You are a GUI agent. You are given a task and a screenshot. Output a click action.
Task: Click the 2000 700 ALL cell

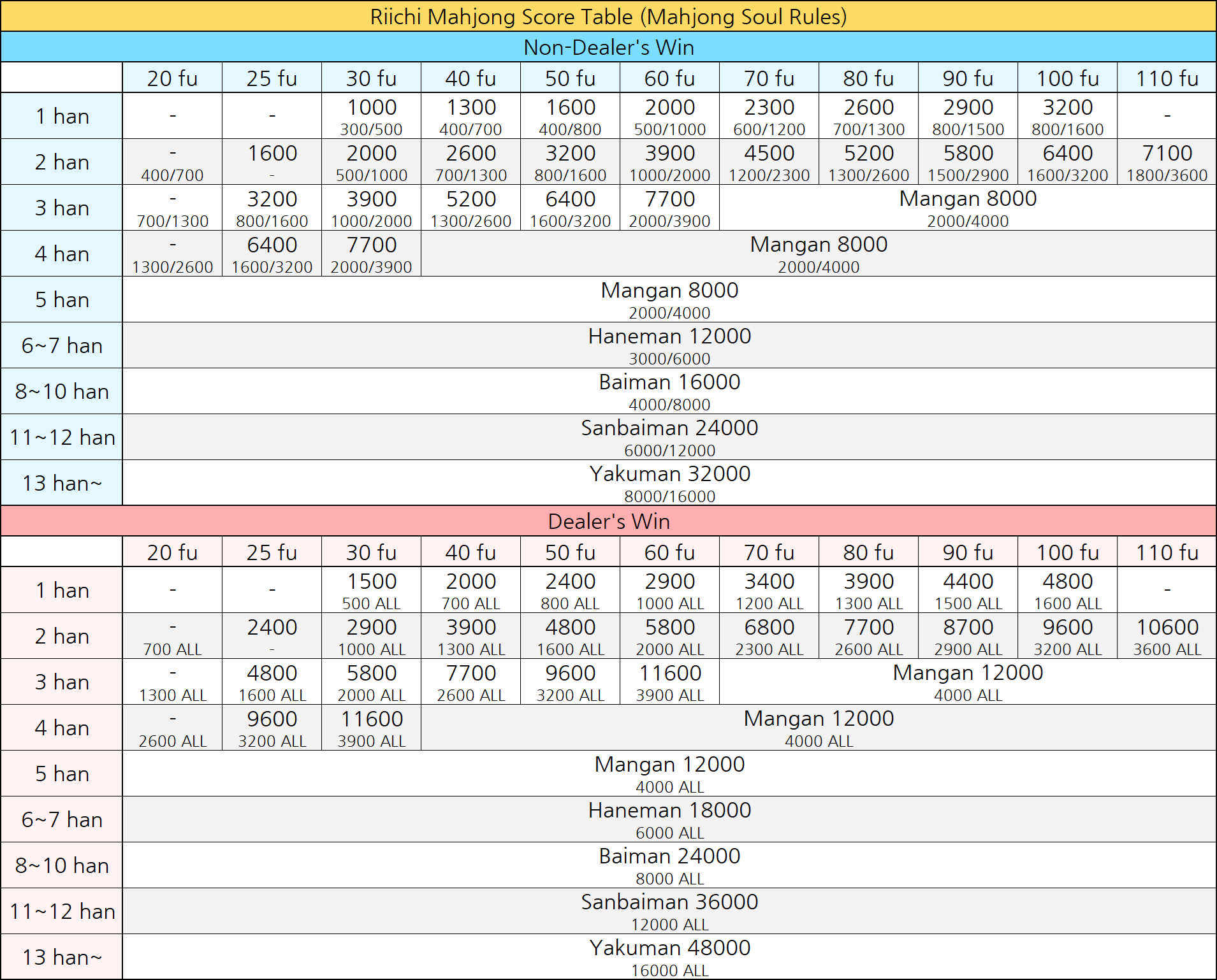[x=470, y=590]
